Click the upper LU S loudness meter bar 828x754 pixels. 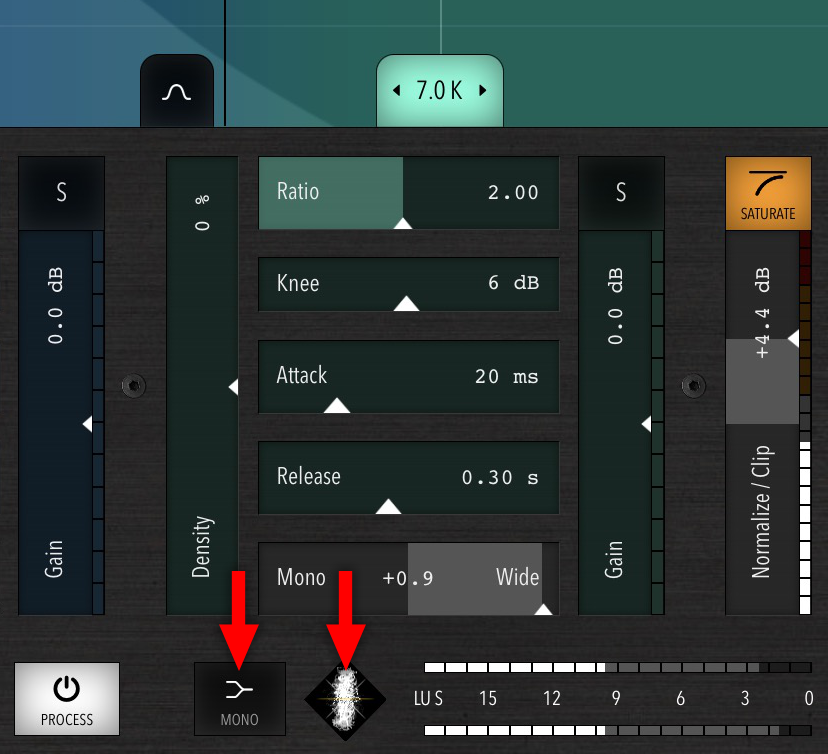pos(618,667)
